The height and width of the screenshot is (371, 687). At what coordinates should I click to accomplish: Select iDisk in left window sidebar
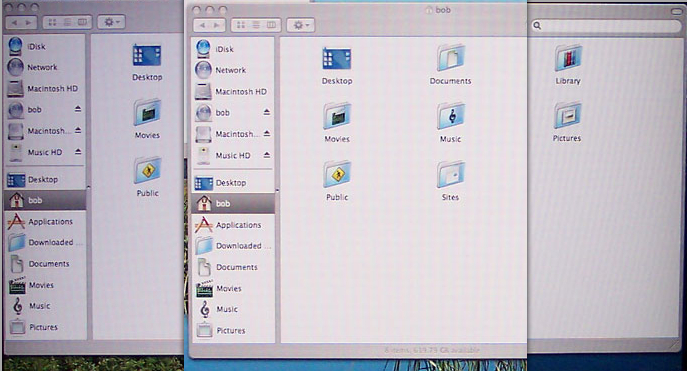46,46
